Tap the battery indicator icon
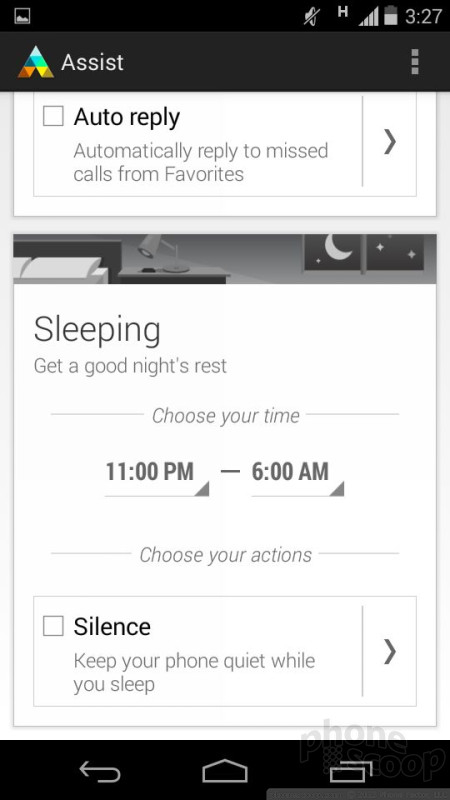The image size is (450, 800). tap(390, 15)
